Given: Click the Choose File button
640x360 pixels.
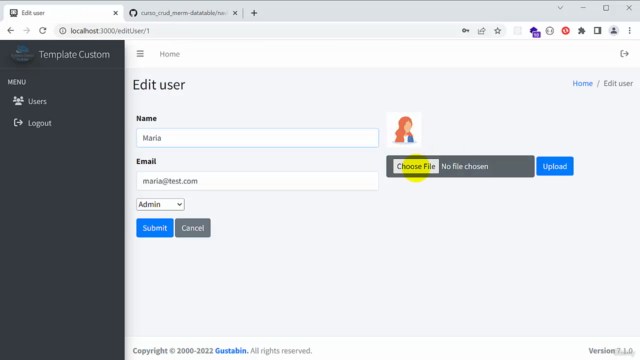Looking at the screenshot, I should (416, 166).
